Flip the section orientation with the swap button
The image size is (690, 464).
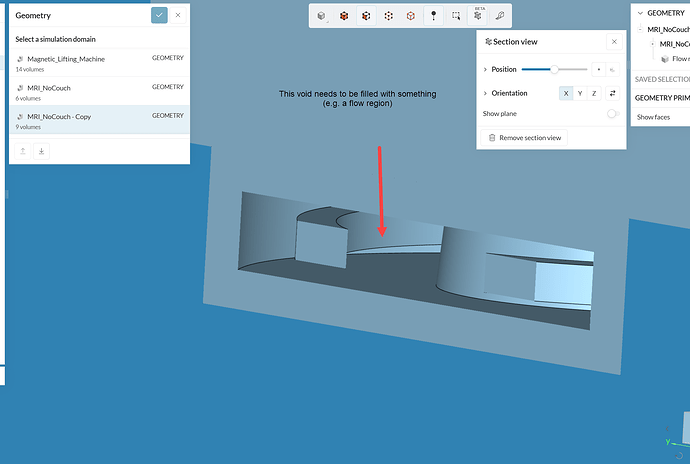coord(613,93)
